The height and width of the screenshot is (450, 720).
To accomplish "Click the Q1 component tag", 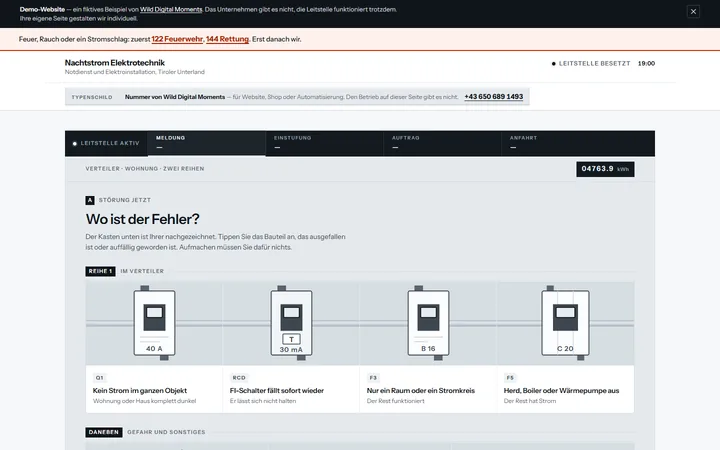I will [99, 378].
